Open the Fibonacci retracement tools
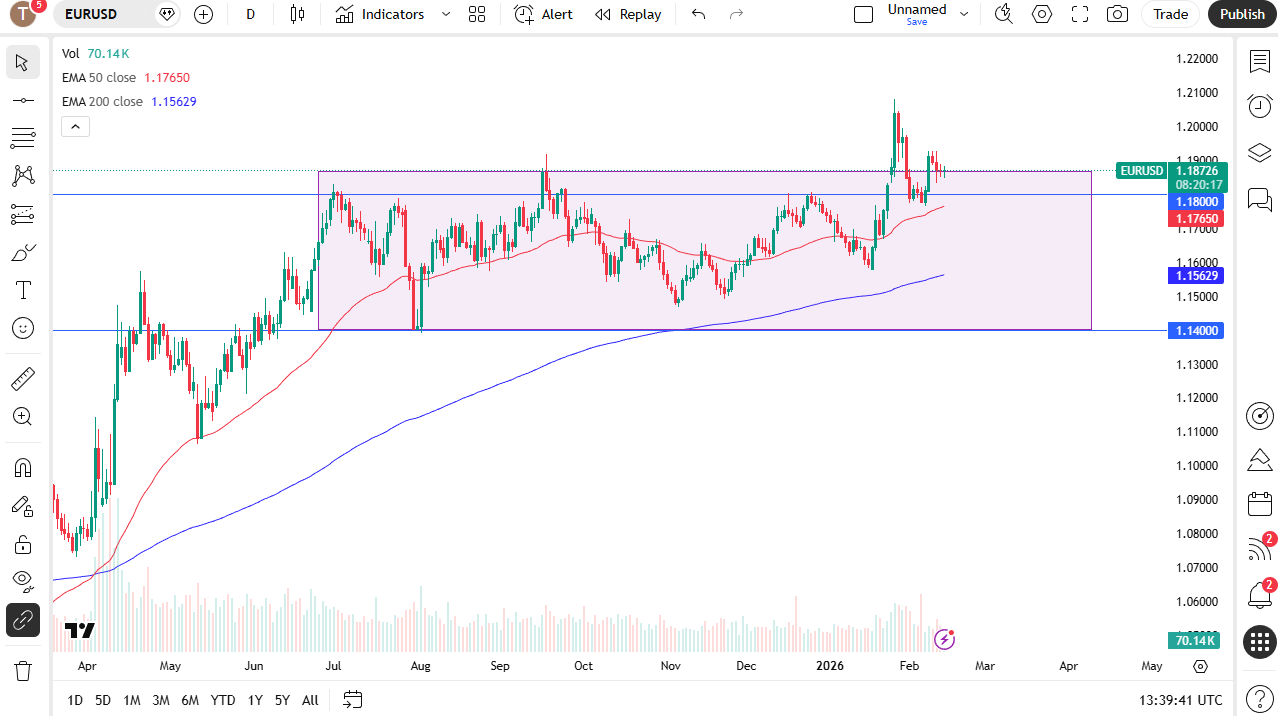The width and height of the screenshot is (1278, 716). 23,138
